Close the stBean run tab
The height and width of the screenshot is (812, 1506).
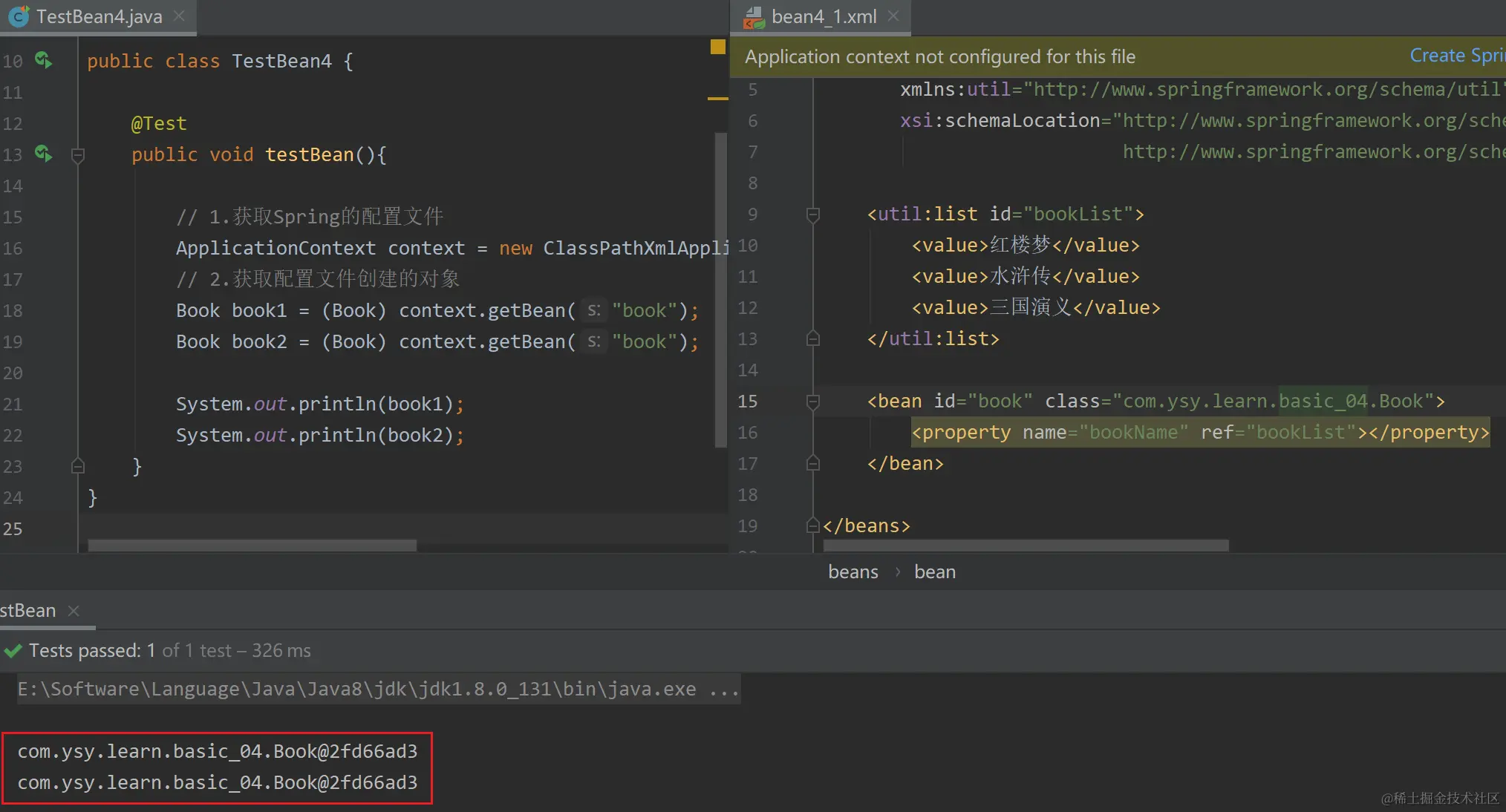coord(74,610)
